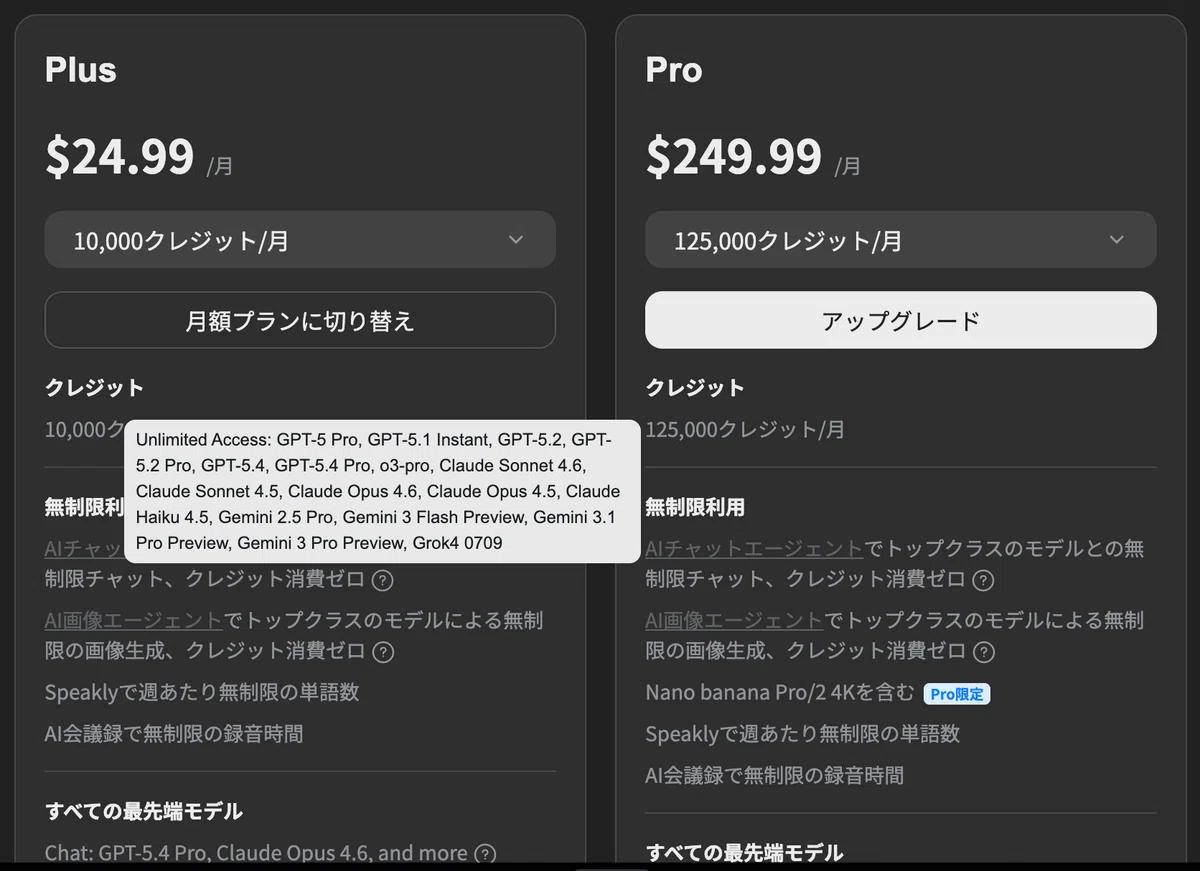The height and width of the screenshot is (871, 1200).
Task: Click the Pro plan heading
Action: 674,70
